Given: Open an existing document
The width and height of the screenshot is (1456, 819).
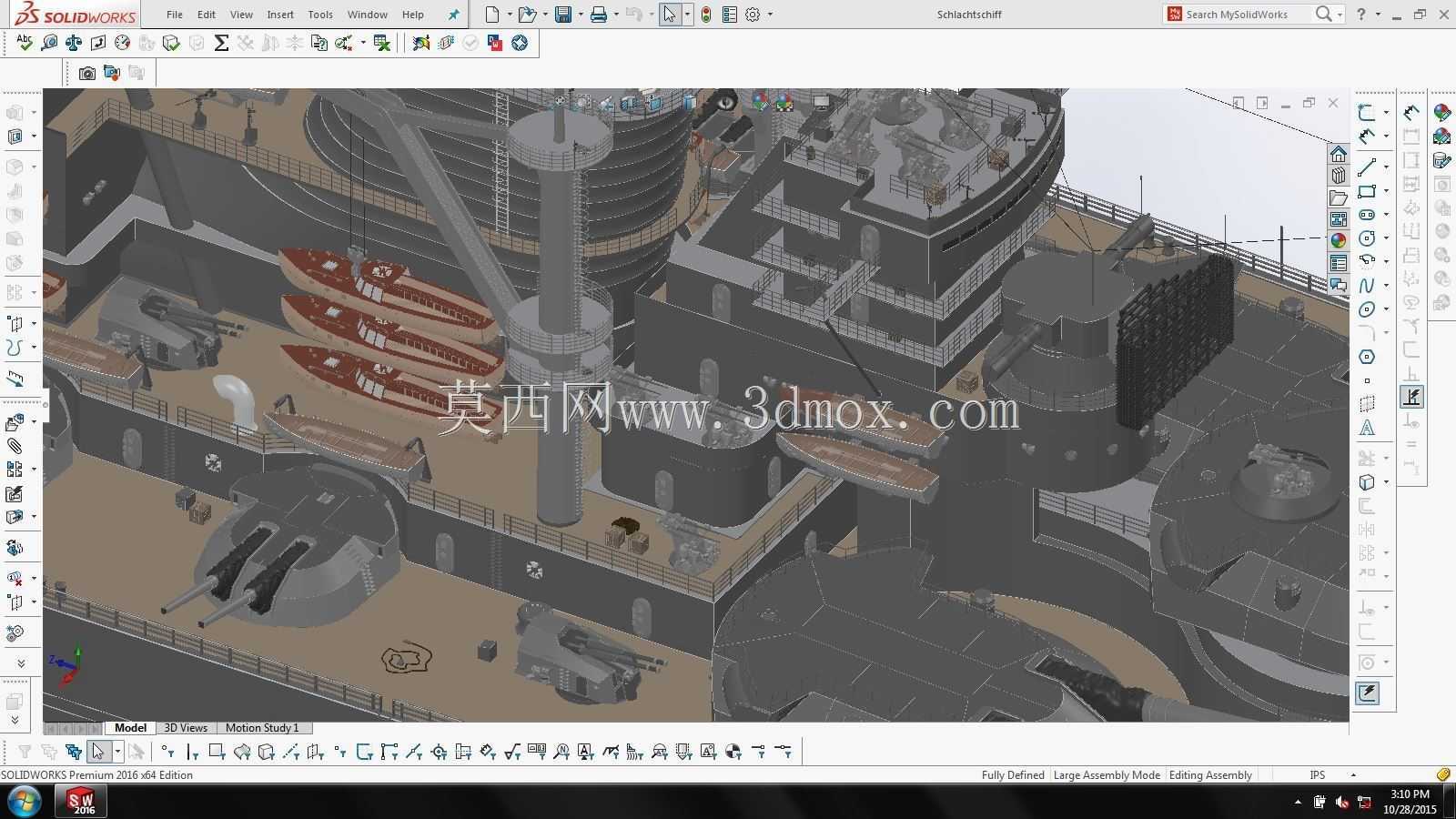Looking at the screenshot, I should tap(526, 15).
